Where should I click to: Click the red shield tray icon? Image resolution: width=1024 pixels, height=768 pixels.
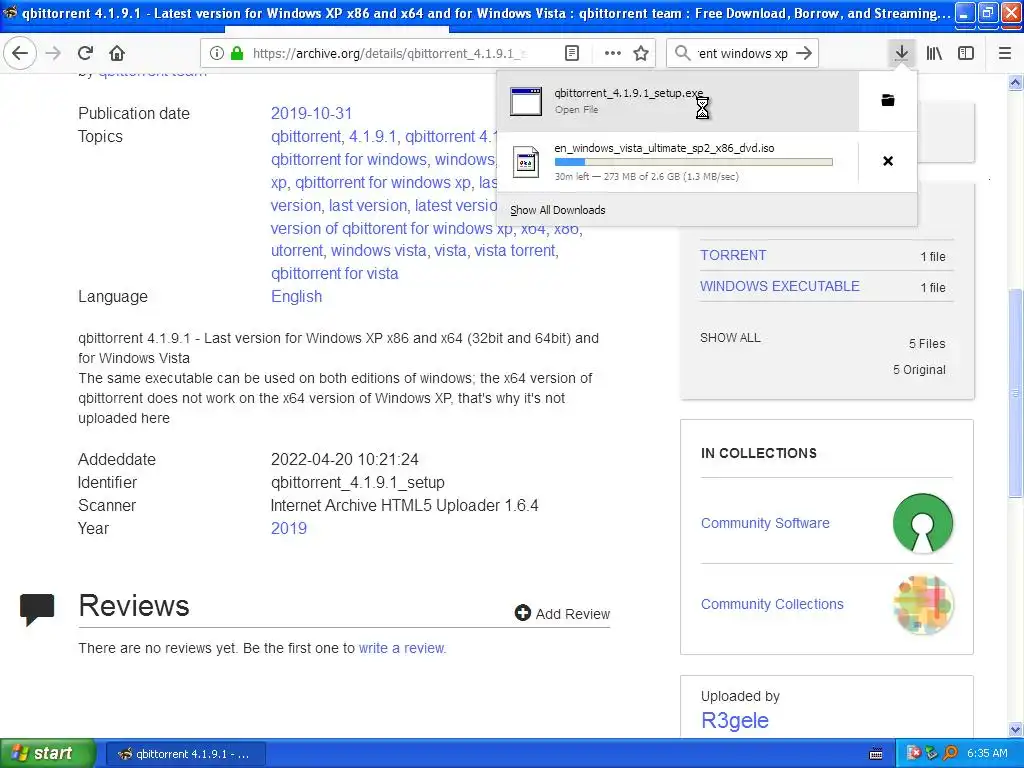[914, 754]
